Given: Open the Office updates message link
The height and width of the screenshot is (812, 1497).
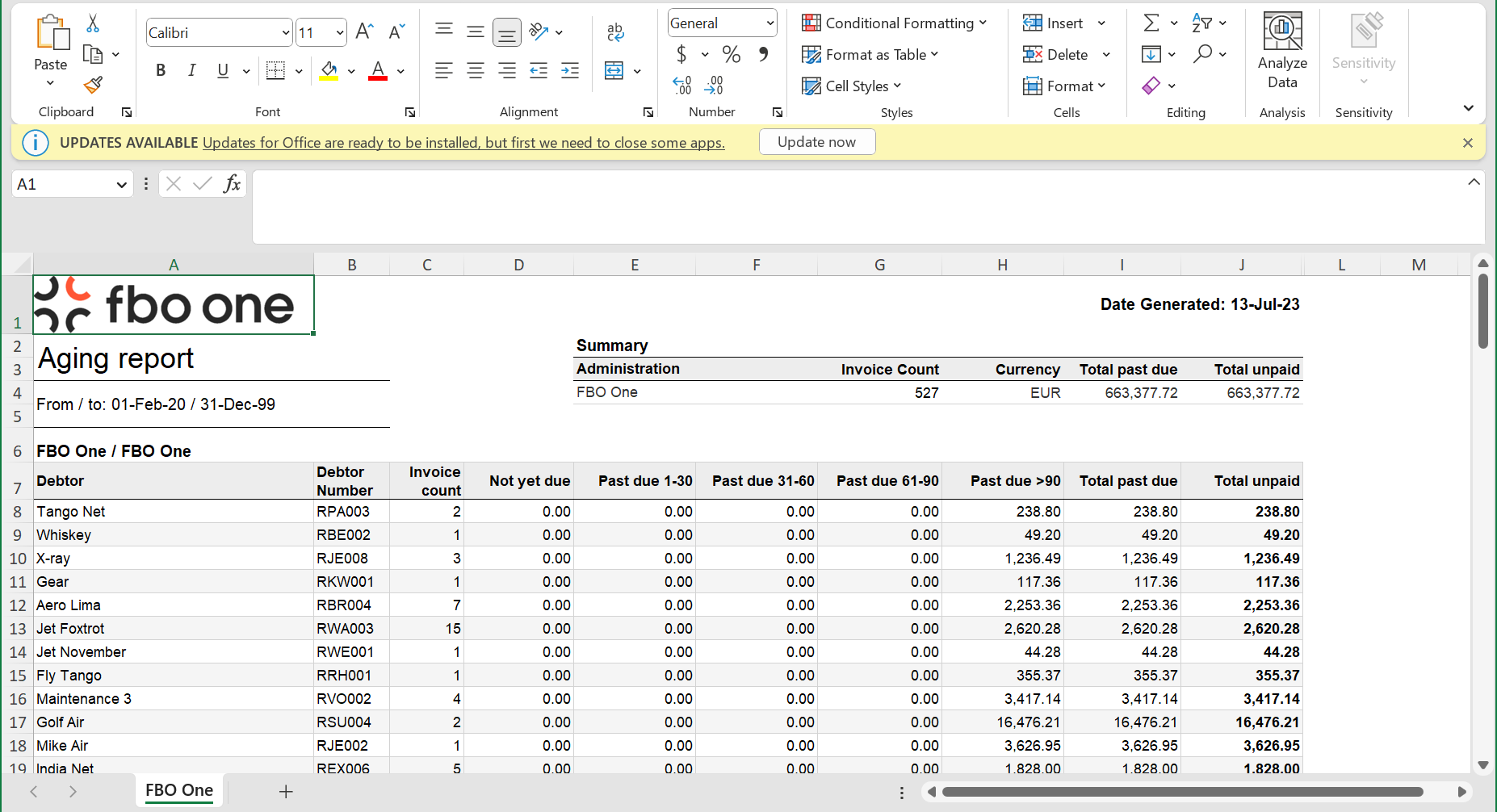Looking at the screenshot, I should point(463,143).
